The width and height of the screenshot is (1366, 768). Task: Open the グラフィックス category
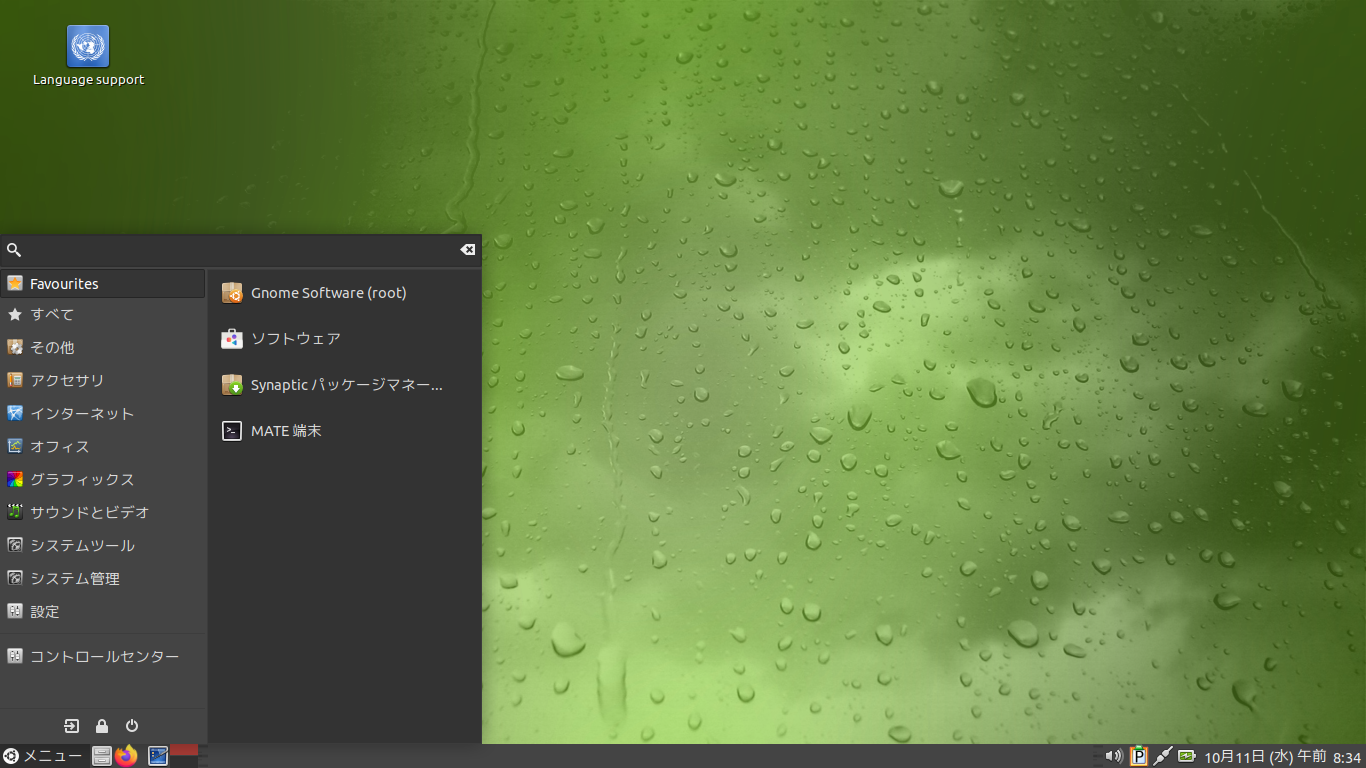click(103, 480)
